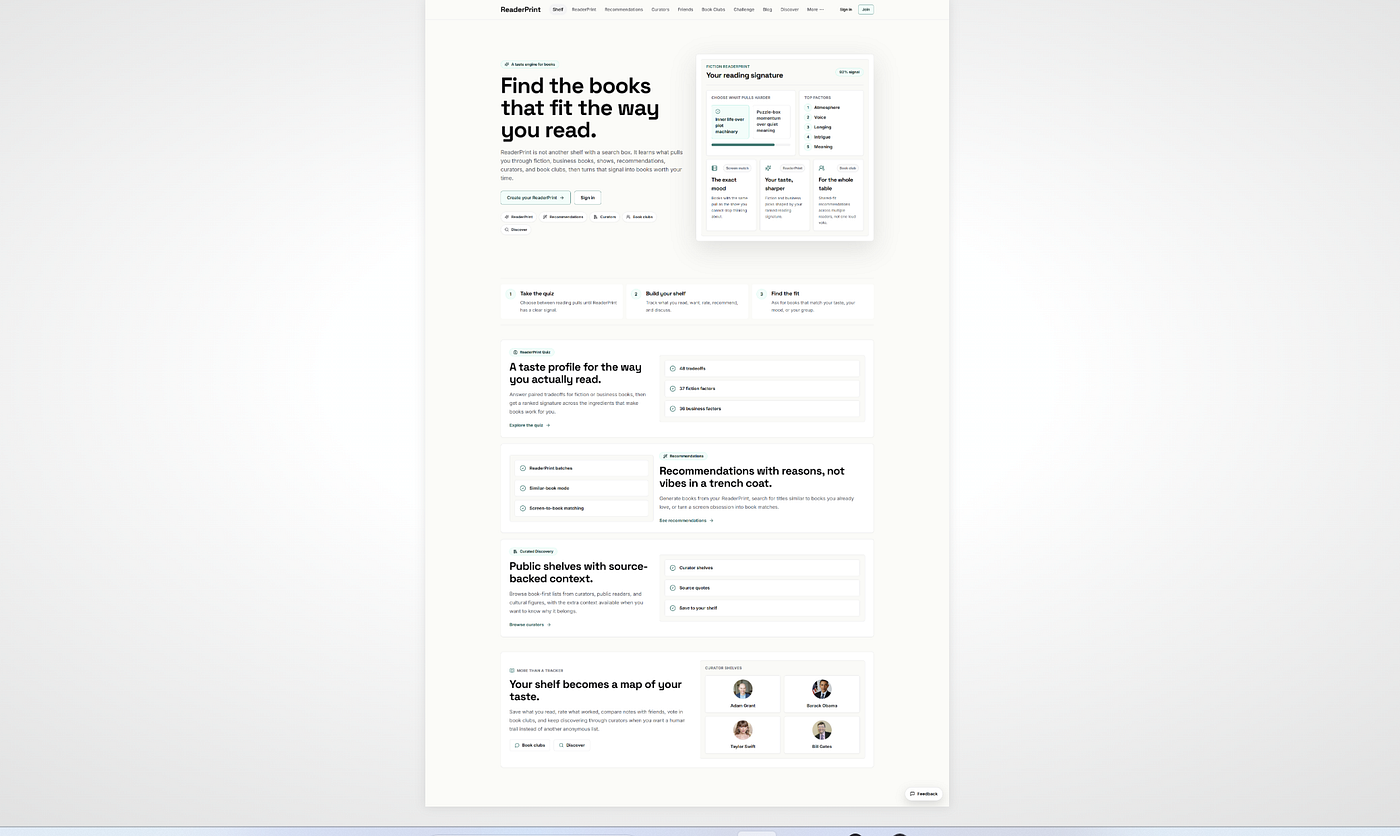Click the reading signature progress bar
1400x836 pixels.
click(x=751, y=145)
